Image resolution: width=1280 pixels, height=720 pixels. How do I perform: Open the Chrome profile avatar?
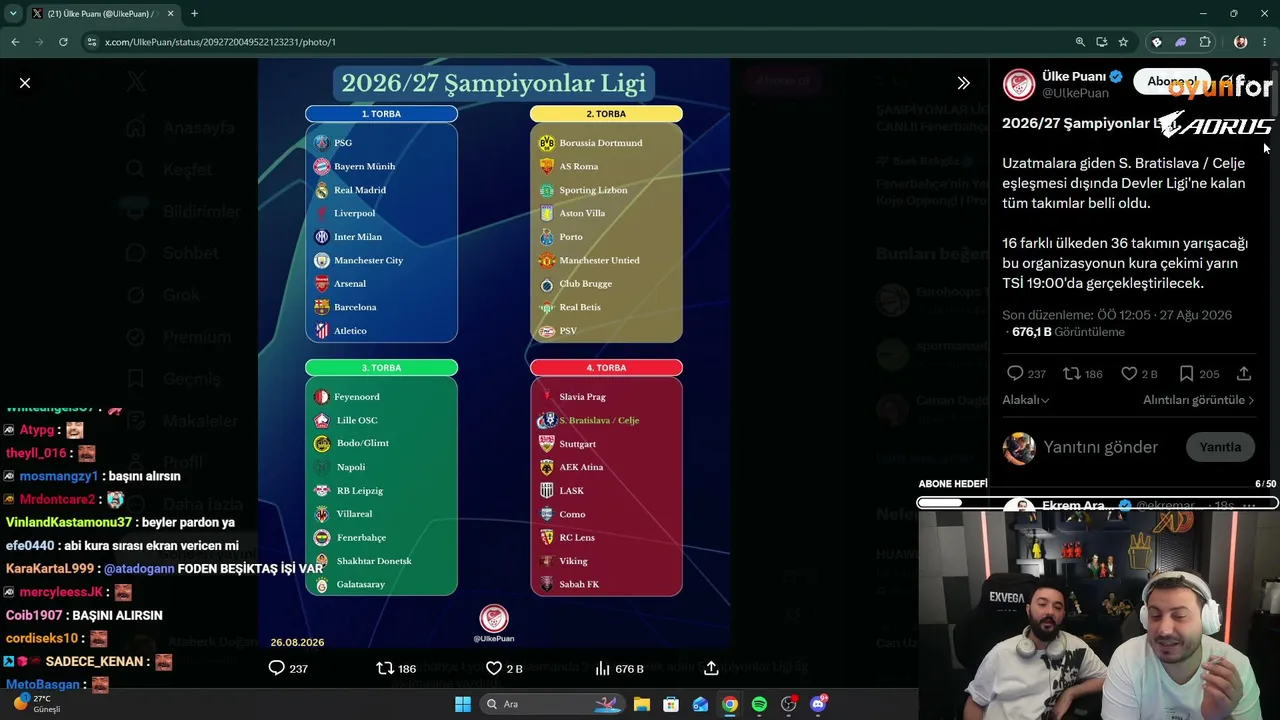click(1241, 42)
